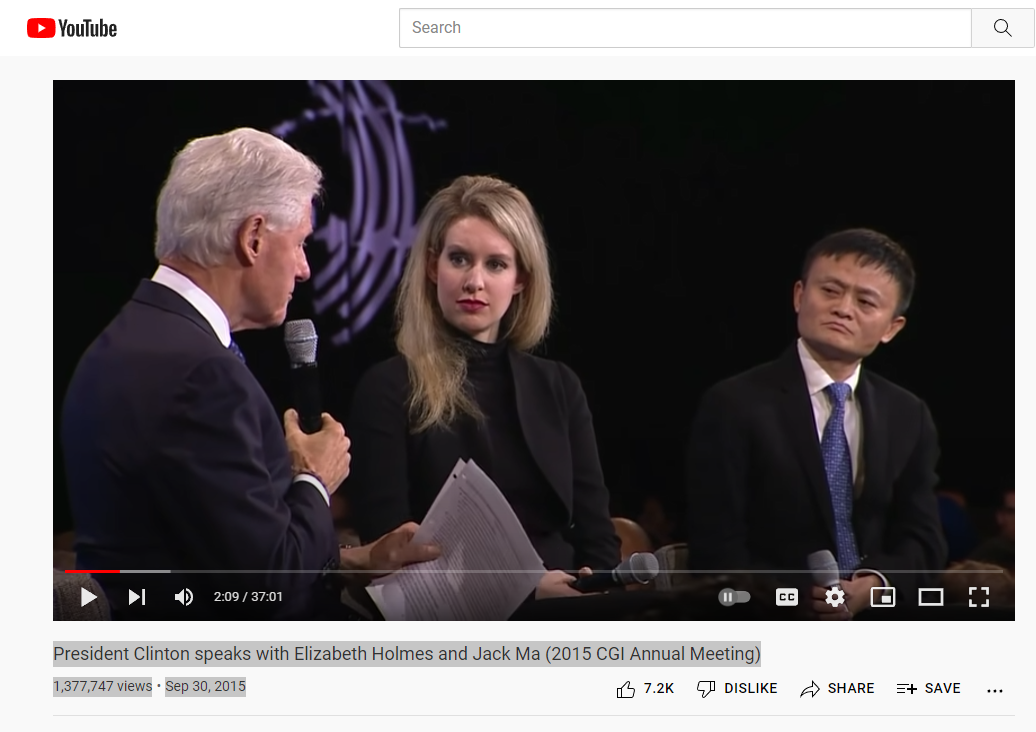Click the video title text
Image resolution: width=1036 pixels, height=732 pixels.
coord(407,654)
